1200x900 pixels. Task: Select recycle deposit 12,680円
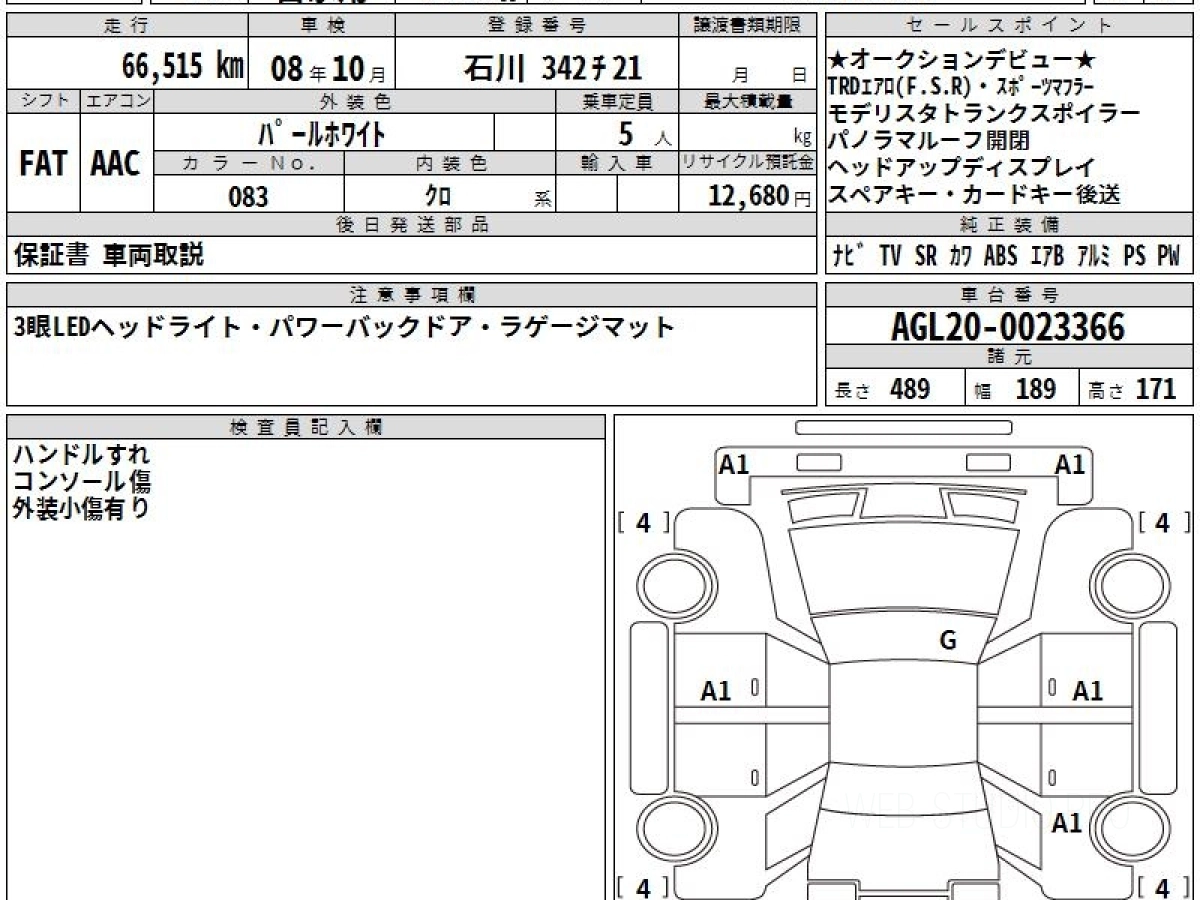click(761, 197)
